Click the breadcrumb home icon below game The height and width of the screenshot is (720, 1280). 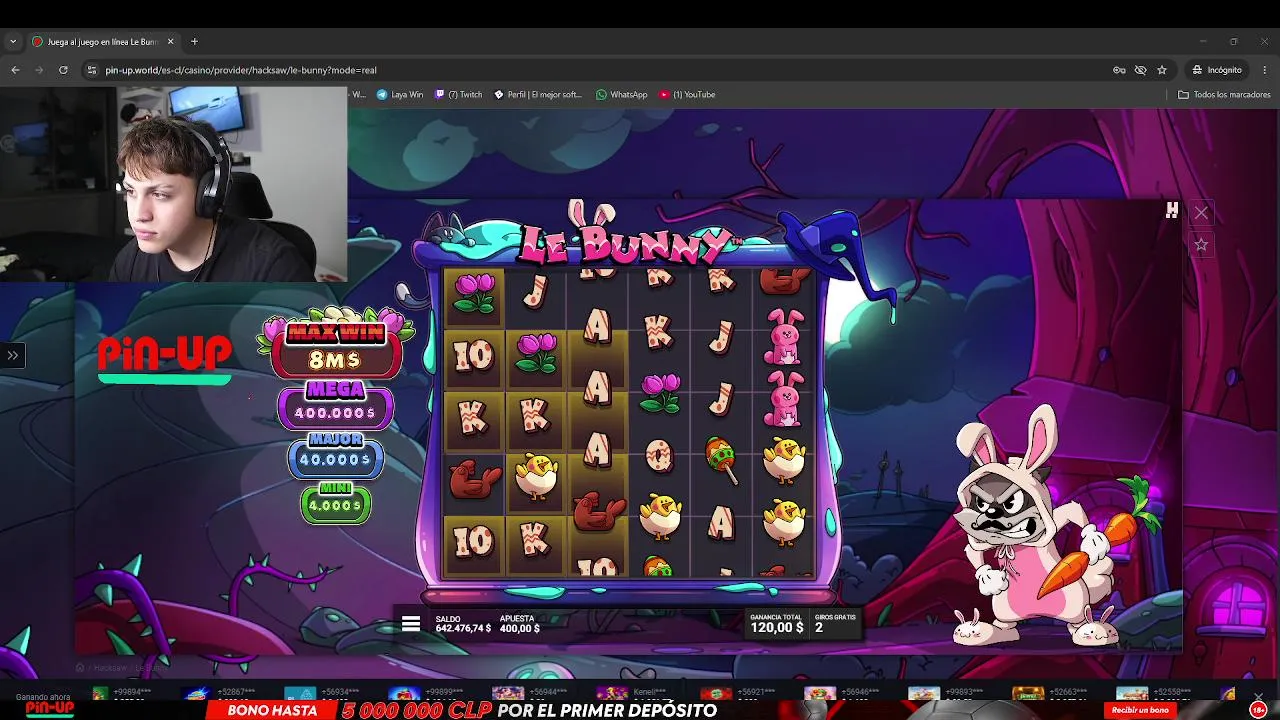point(80,667)
